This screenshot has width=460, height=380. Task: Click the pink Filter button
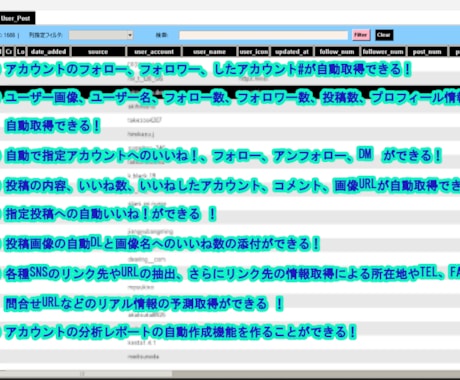(361, 35)
